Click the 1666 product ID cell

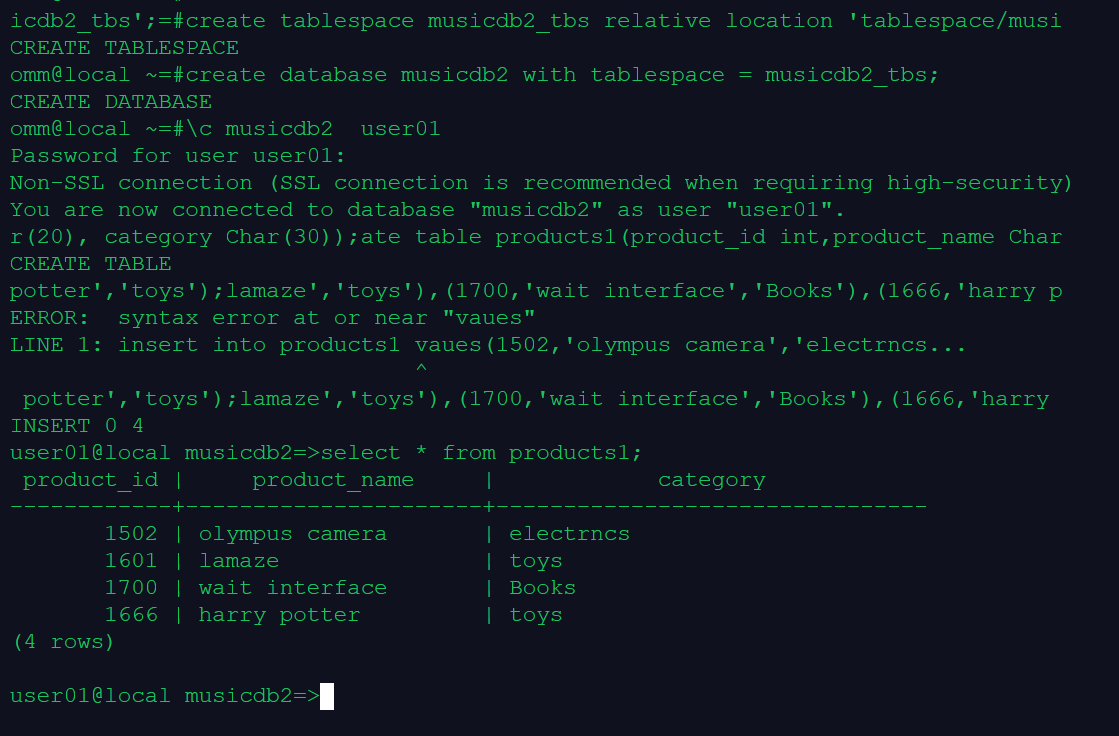point(131,615)
